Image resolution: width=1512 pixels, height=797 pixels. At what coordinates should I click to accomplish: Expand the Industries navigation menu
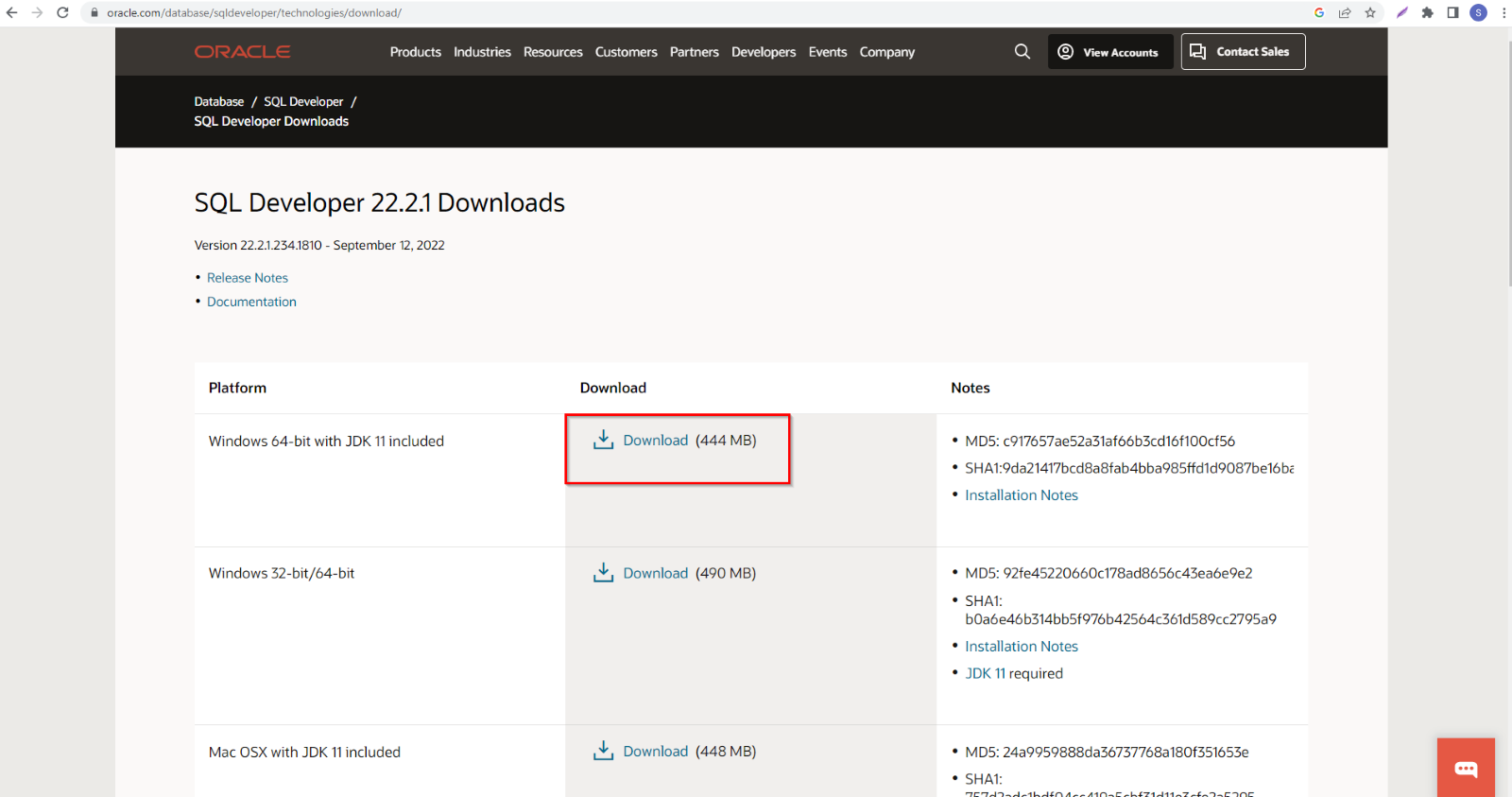(482, 52)
